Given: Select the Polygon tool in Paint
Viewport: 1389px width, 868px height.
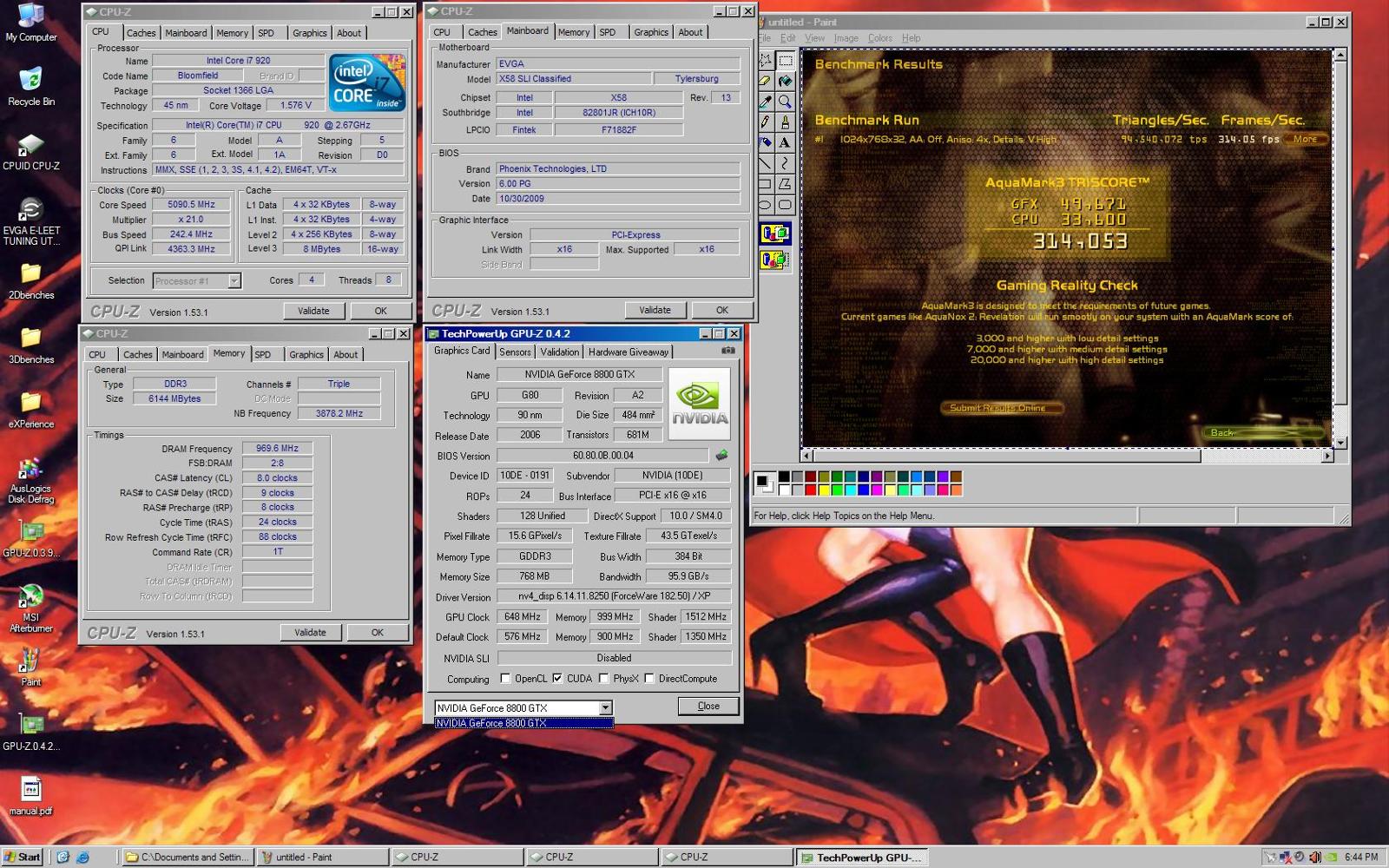Looking at the screenshot, I should point(785,184).
